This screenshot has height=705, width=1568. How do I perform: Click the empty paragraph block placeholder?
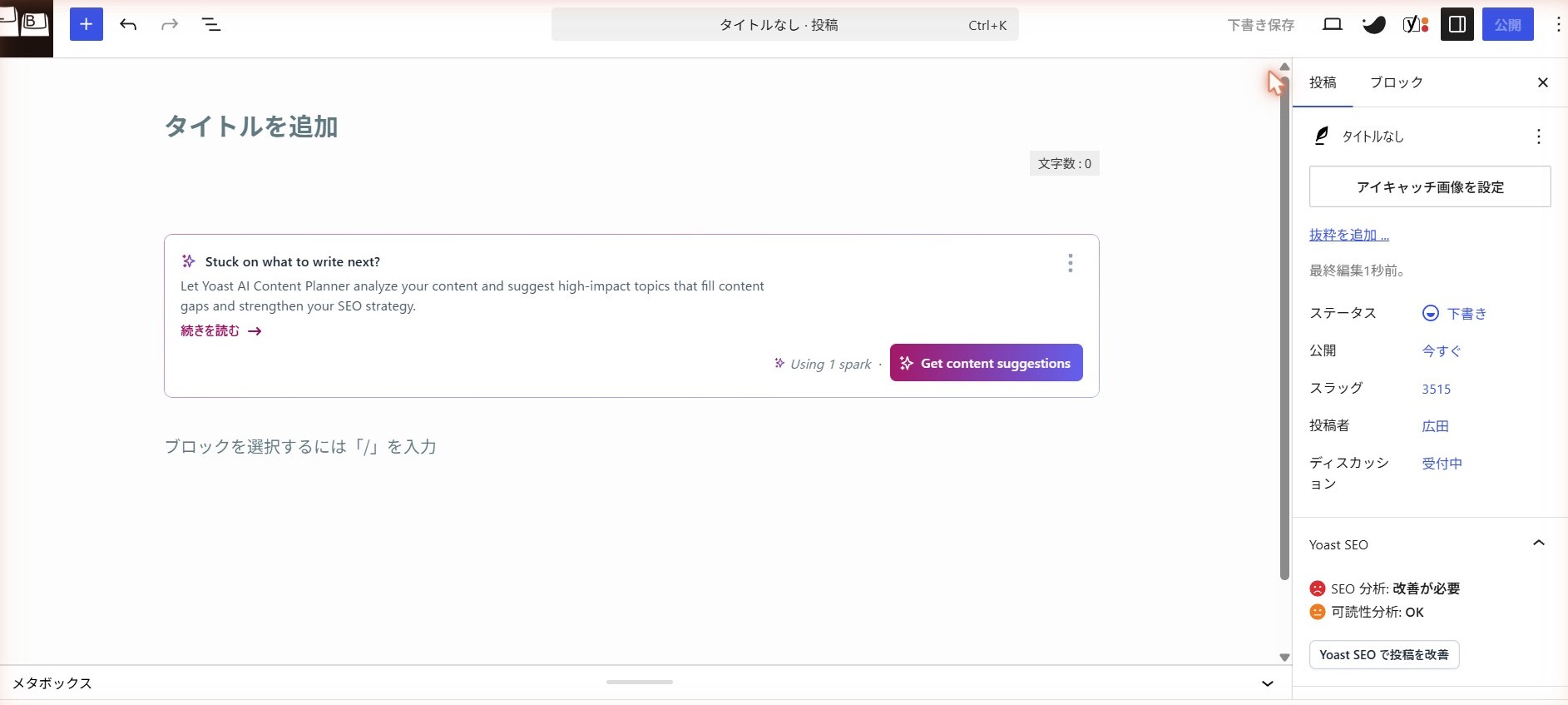[x=632, y=447]
